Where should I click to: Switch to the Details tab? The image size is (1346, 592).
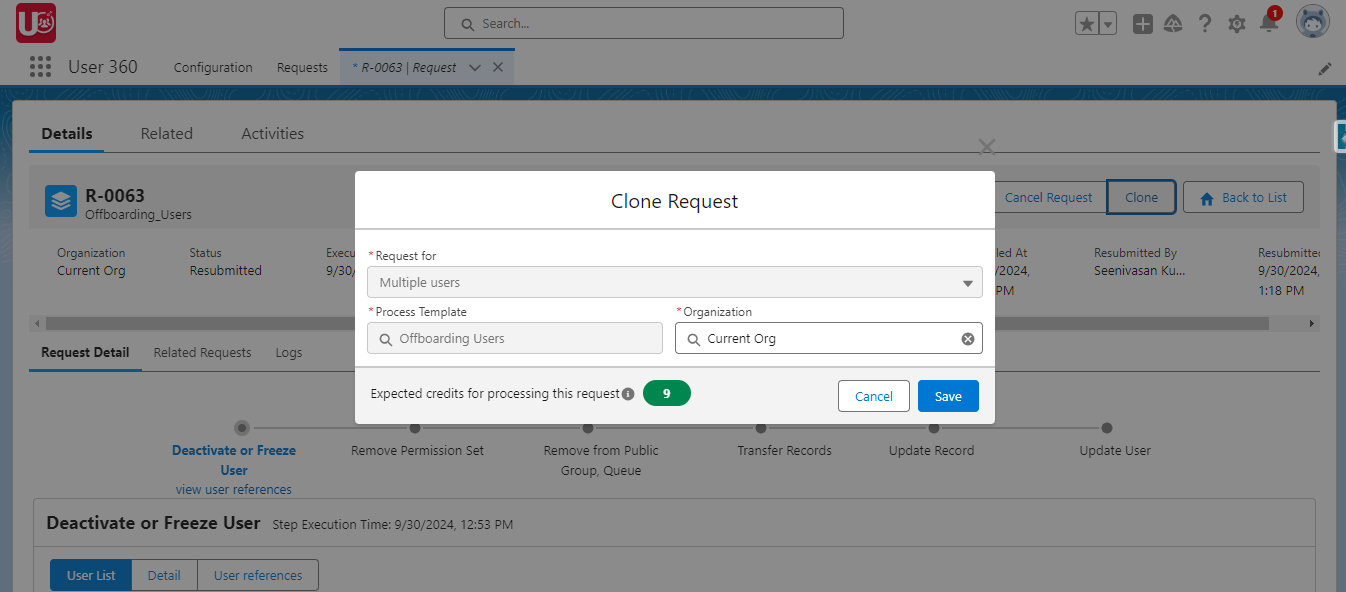(67, 133)
